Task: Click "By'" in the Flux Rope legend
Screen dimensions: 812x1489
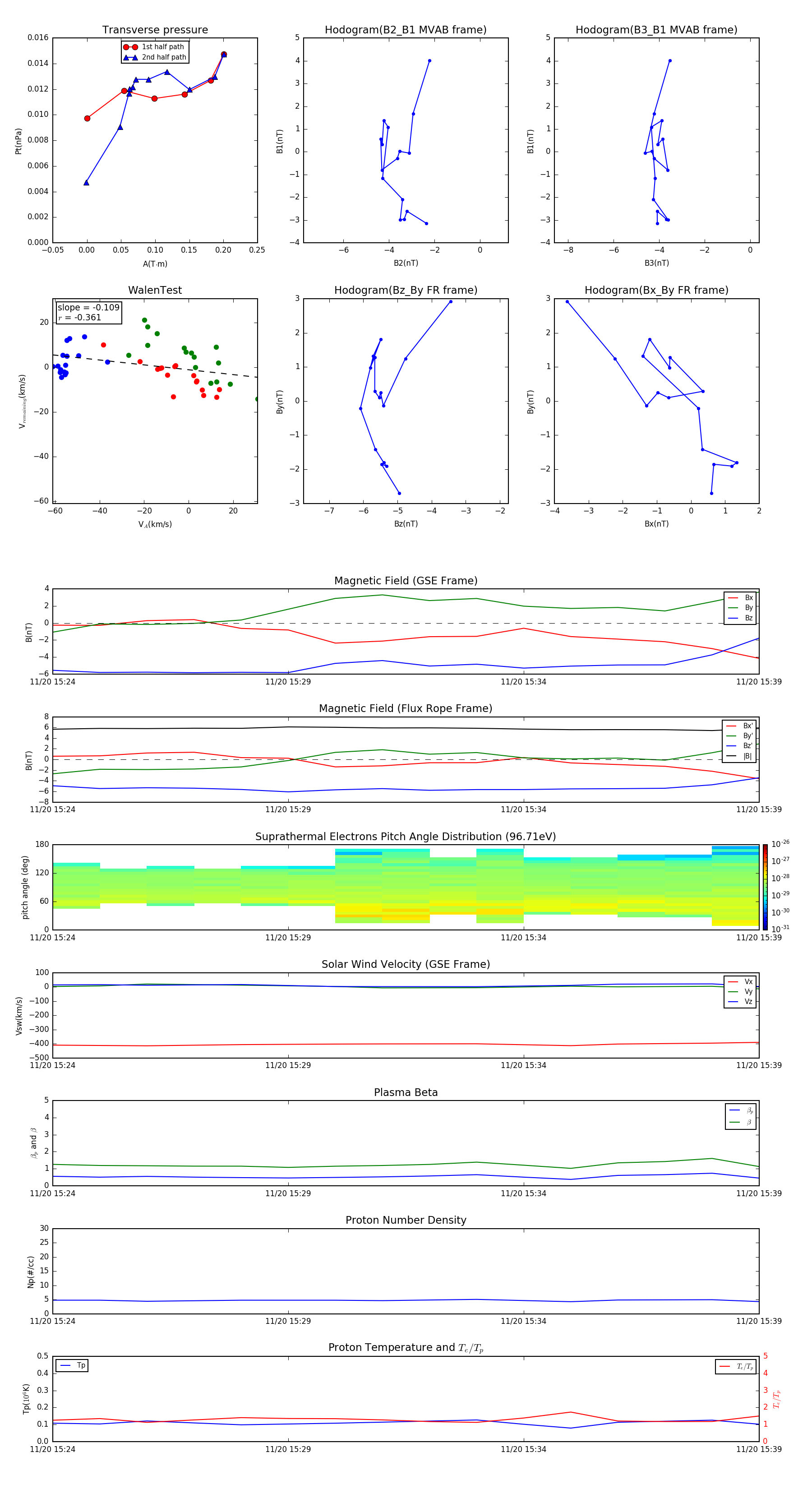Action: point(740,736)
